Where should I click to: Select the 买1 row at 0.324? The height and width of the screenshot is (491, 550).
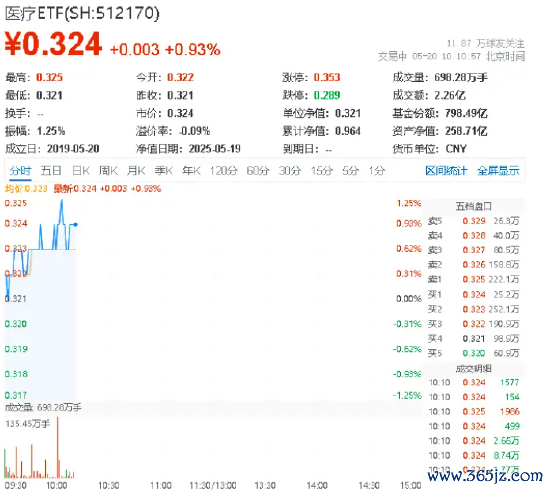pyautogui.click(x=473, y=295)
